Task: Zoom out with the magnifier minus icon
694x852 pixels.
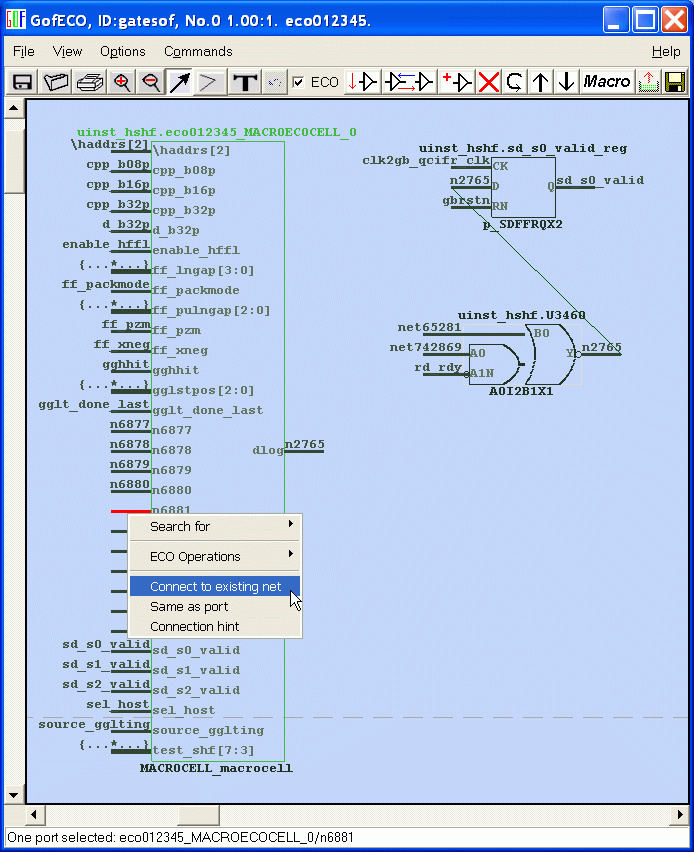Action: click(x=151, y=82)
